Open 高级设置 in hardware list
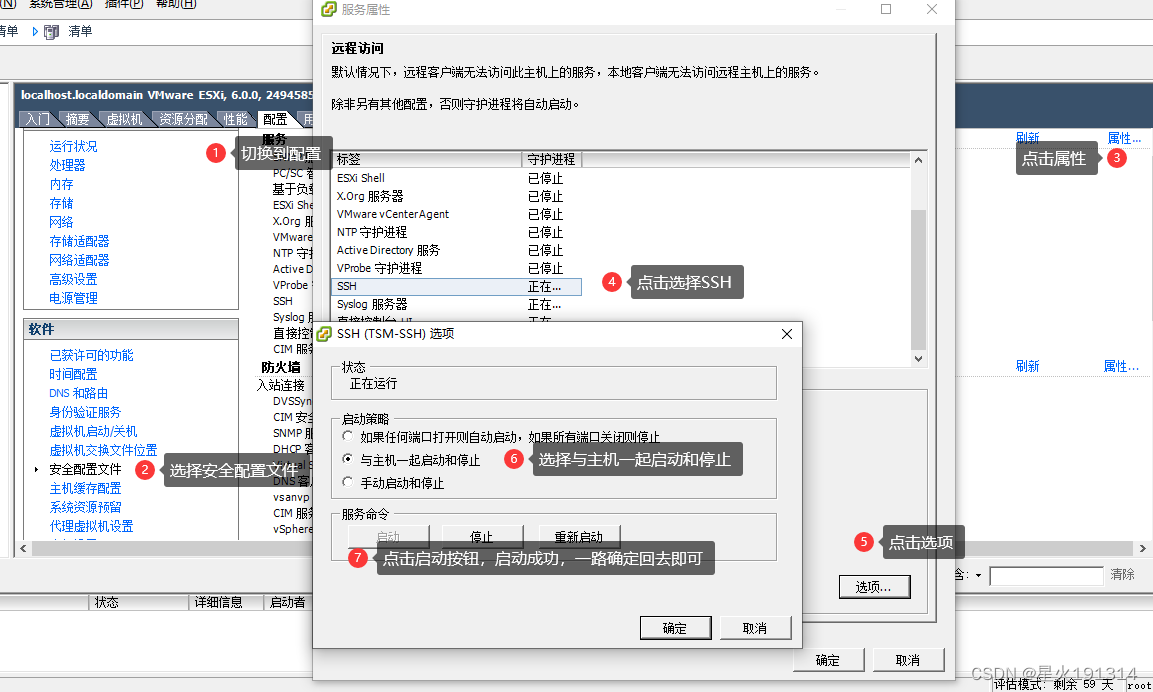Image resolution: width=1153 pixels, height=692 pixels. [x=74, y=279]
